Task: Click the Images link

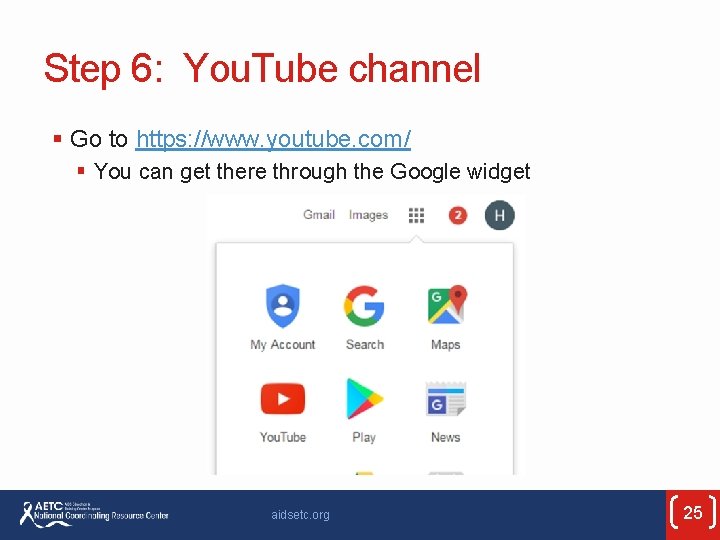Action: click(368, 215)
